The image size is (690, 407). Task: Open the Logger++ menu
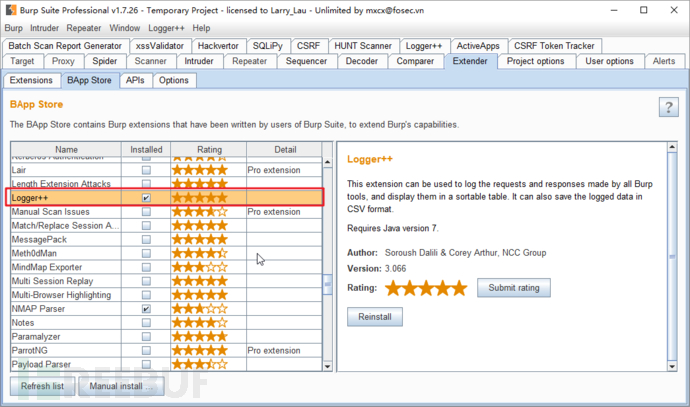pyautogui.click(x=166, y=28)
